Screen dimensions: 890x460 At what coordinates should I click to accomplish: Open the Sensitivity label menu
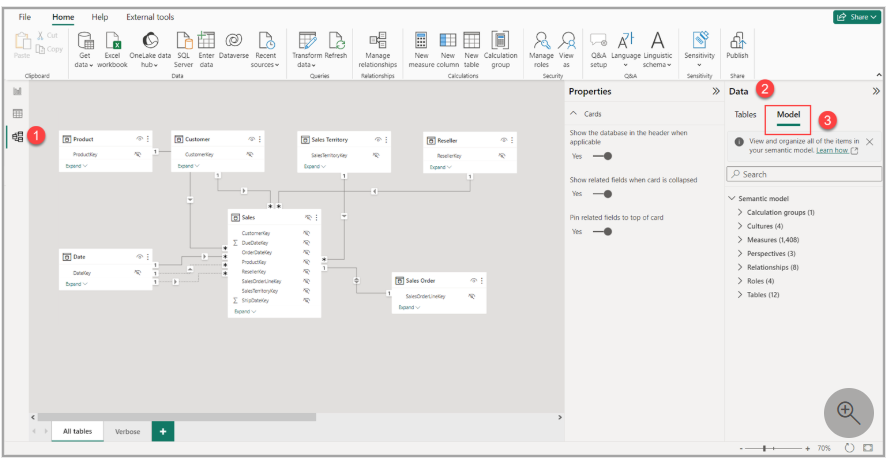699,50
